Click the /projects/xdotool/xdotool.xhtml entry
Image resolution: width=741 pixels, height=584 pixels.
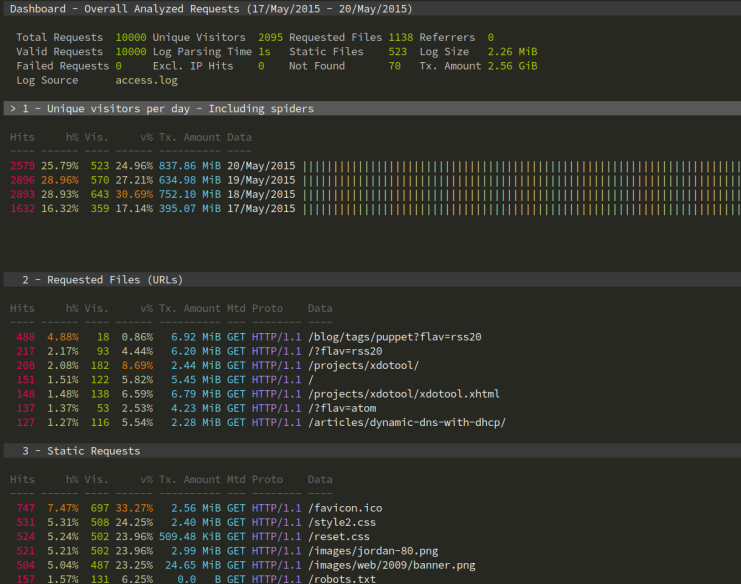(x=403, y=394)
